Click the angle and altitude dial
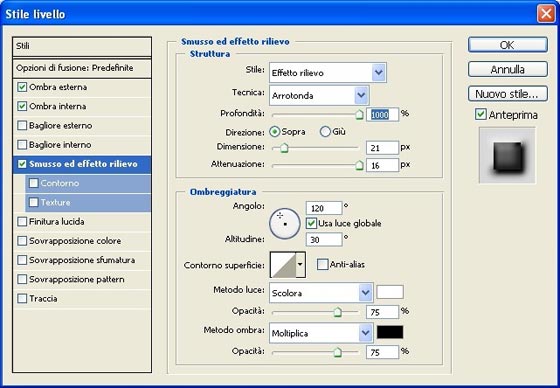 [285, 224]
